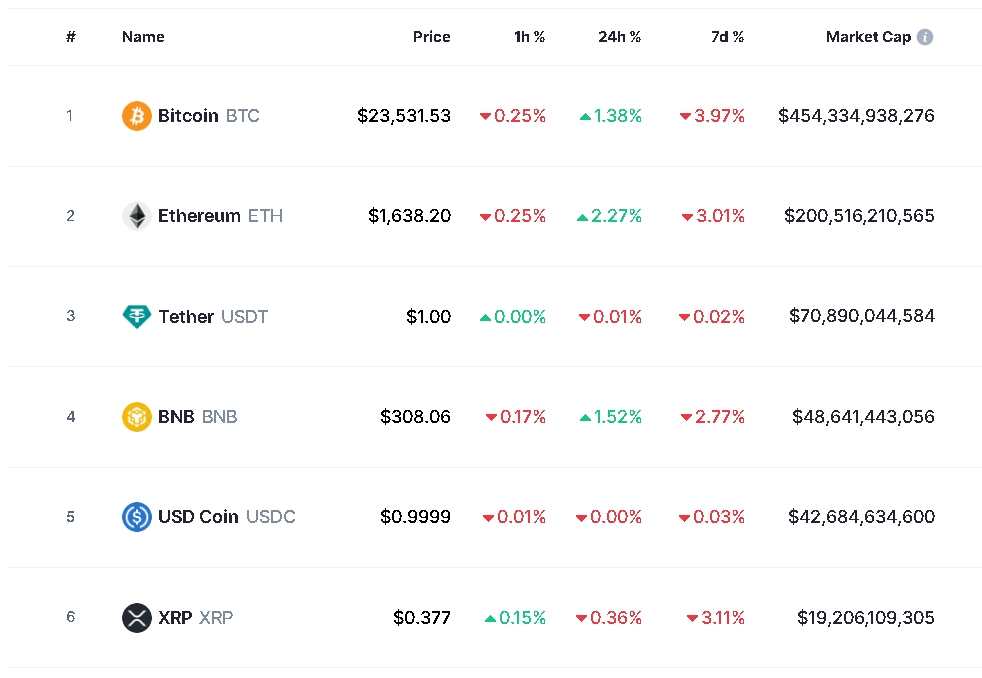Click Bitcoin's price of $23,531.53
This screenshot has width=982, height=678.
tap(404, 116)
